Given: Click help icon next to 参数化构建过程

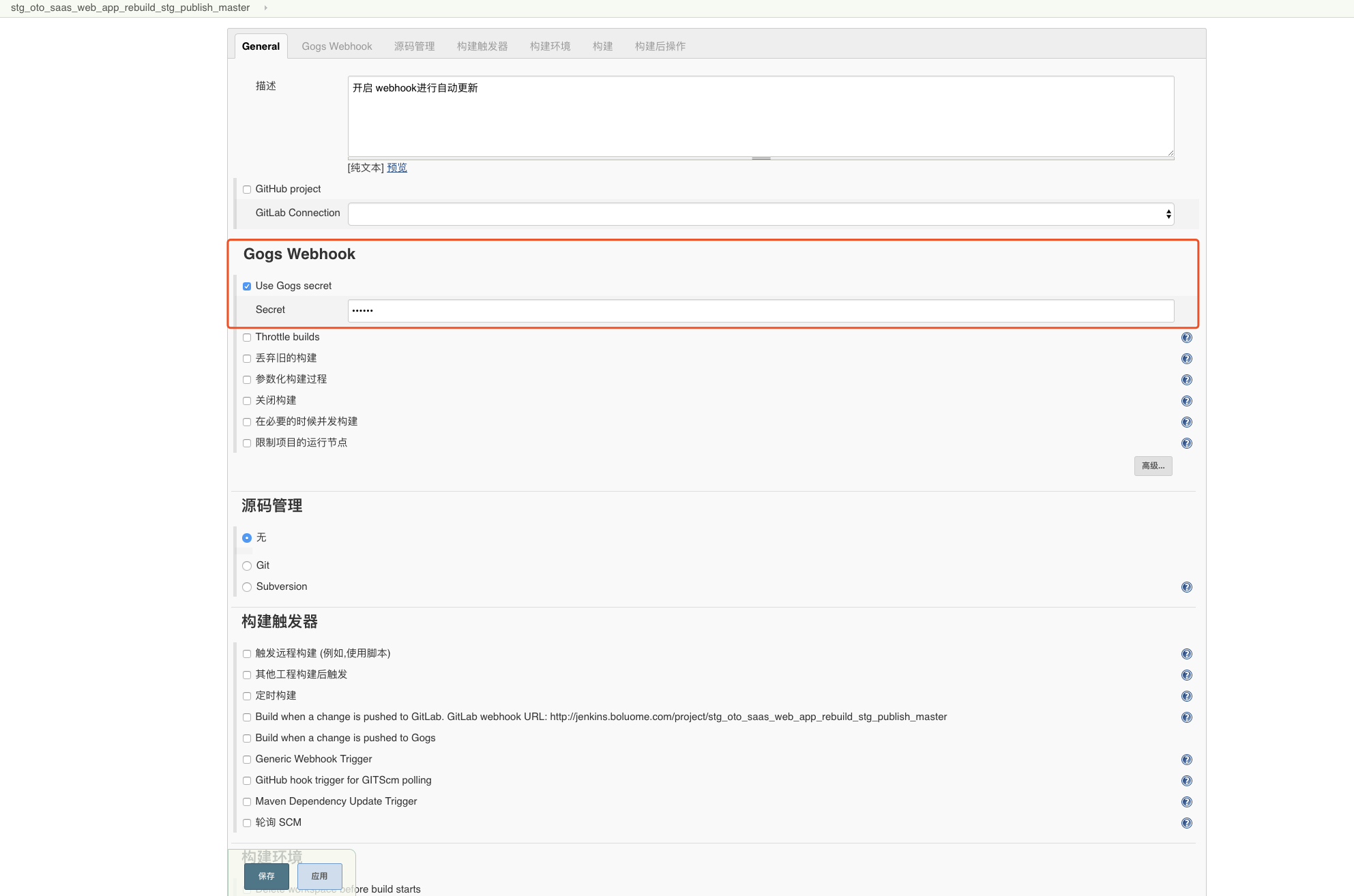Looking at the screenshot, I should (1187, 380).
